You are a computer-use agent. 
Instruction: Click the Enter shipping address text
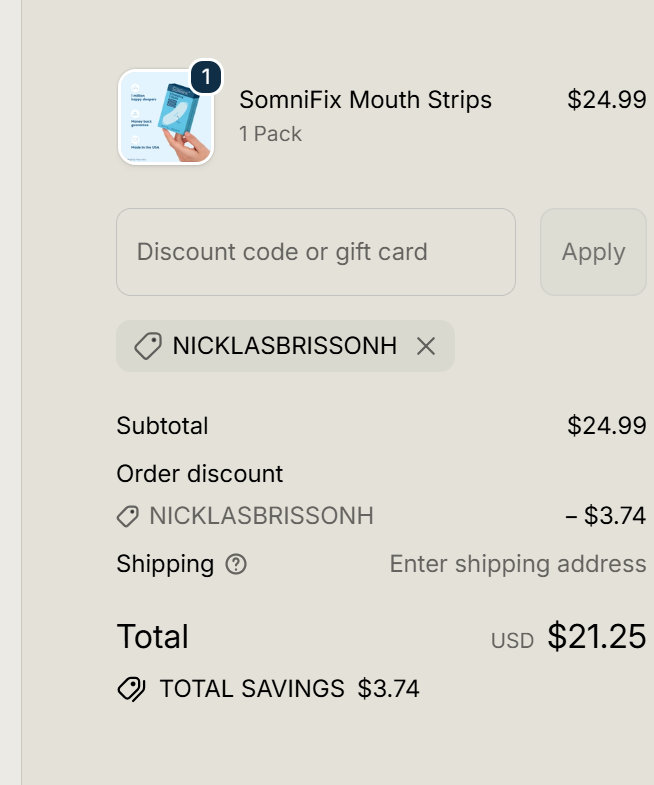(517, 564)
